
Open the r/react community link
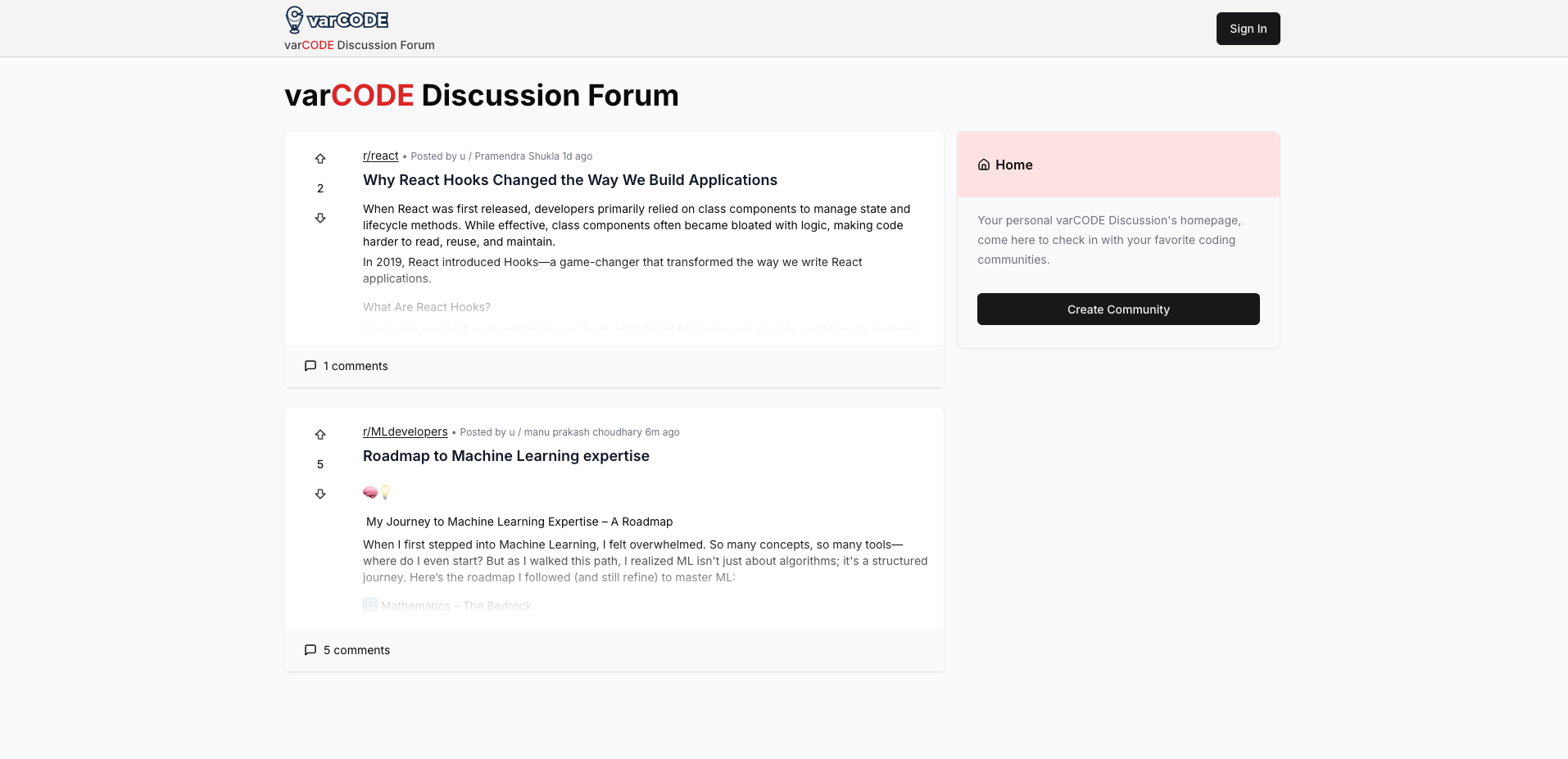pyautogui.click(x=381, y=156)
